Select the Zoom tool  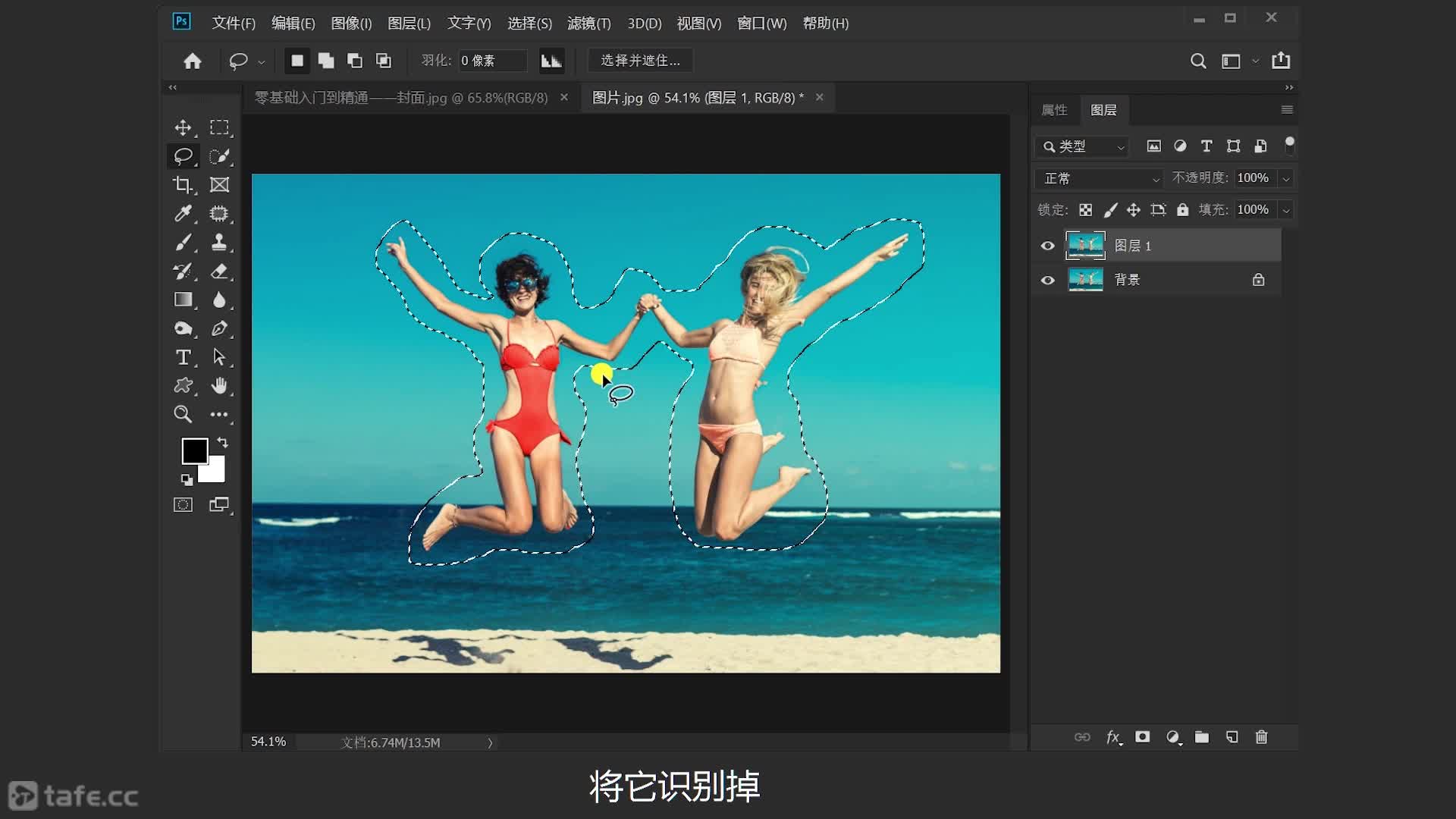183,414
